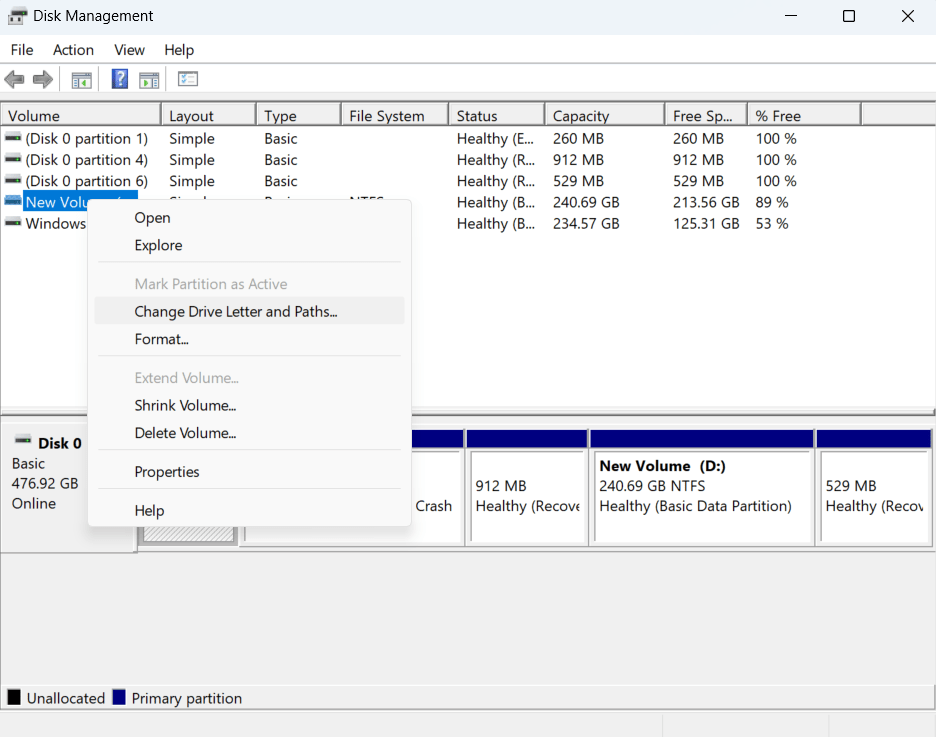
Task: Select the Disk 0 partition 1 drive icon
Action: coord(13,138)
